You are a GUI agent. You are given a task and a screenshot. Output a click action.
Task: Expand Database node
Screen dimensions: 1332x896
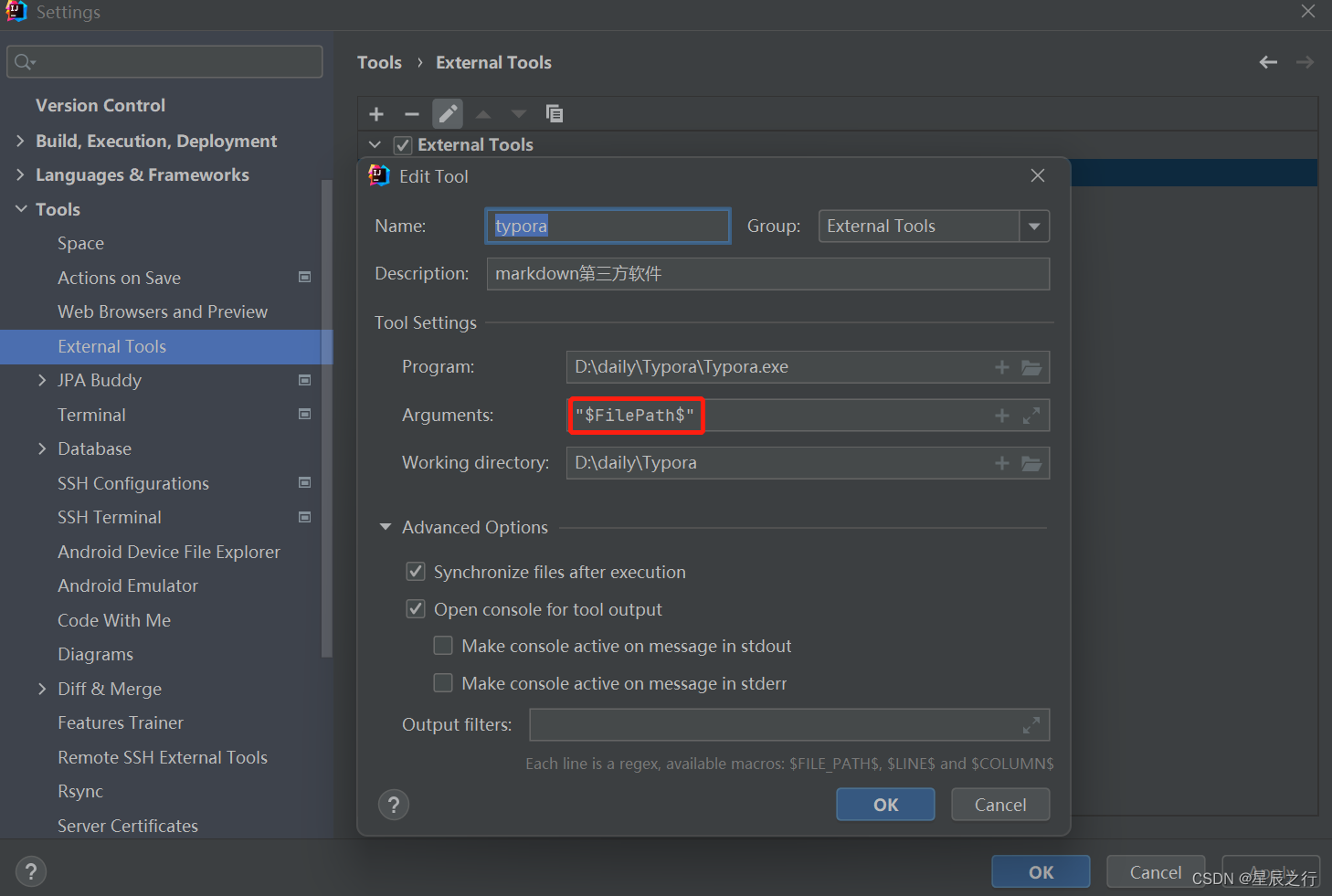coord(42,448)
